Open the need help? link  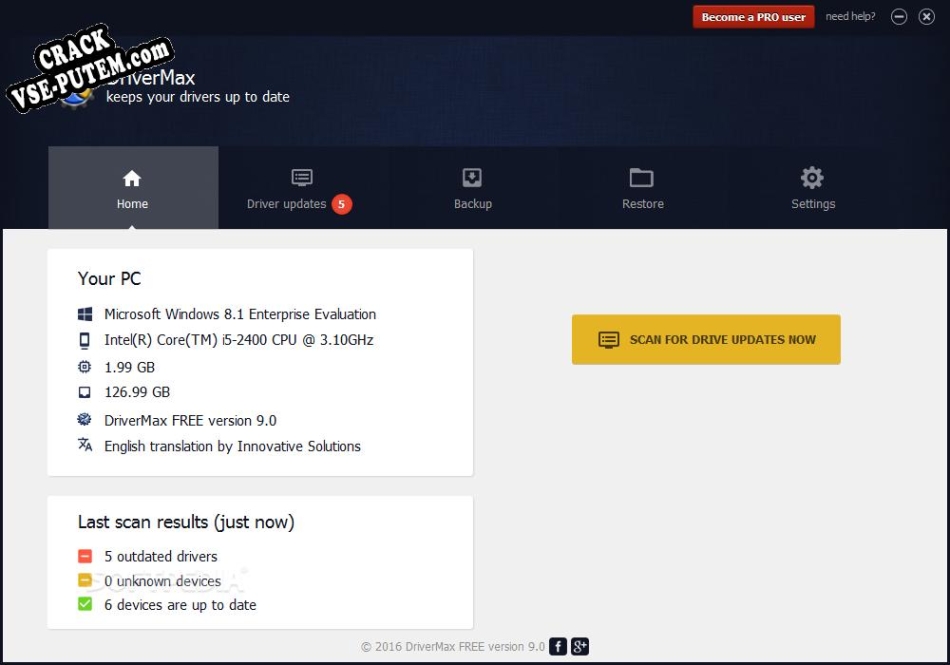pos(850,16)
